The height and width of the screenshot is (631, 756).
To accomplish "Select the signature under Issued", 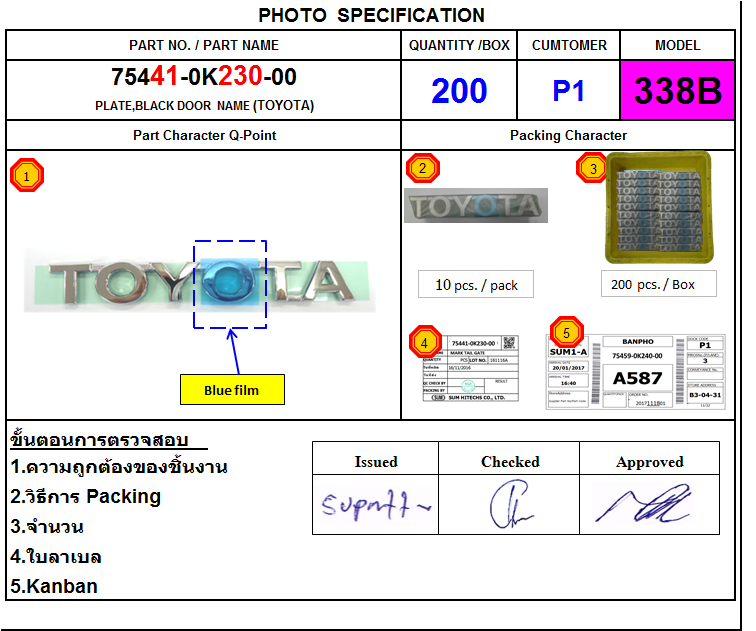I will click(377, 505).
